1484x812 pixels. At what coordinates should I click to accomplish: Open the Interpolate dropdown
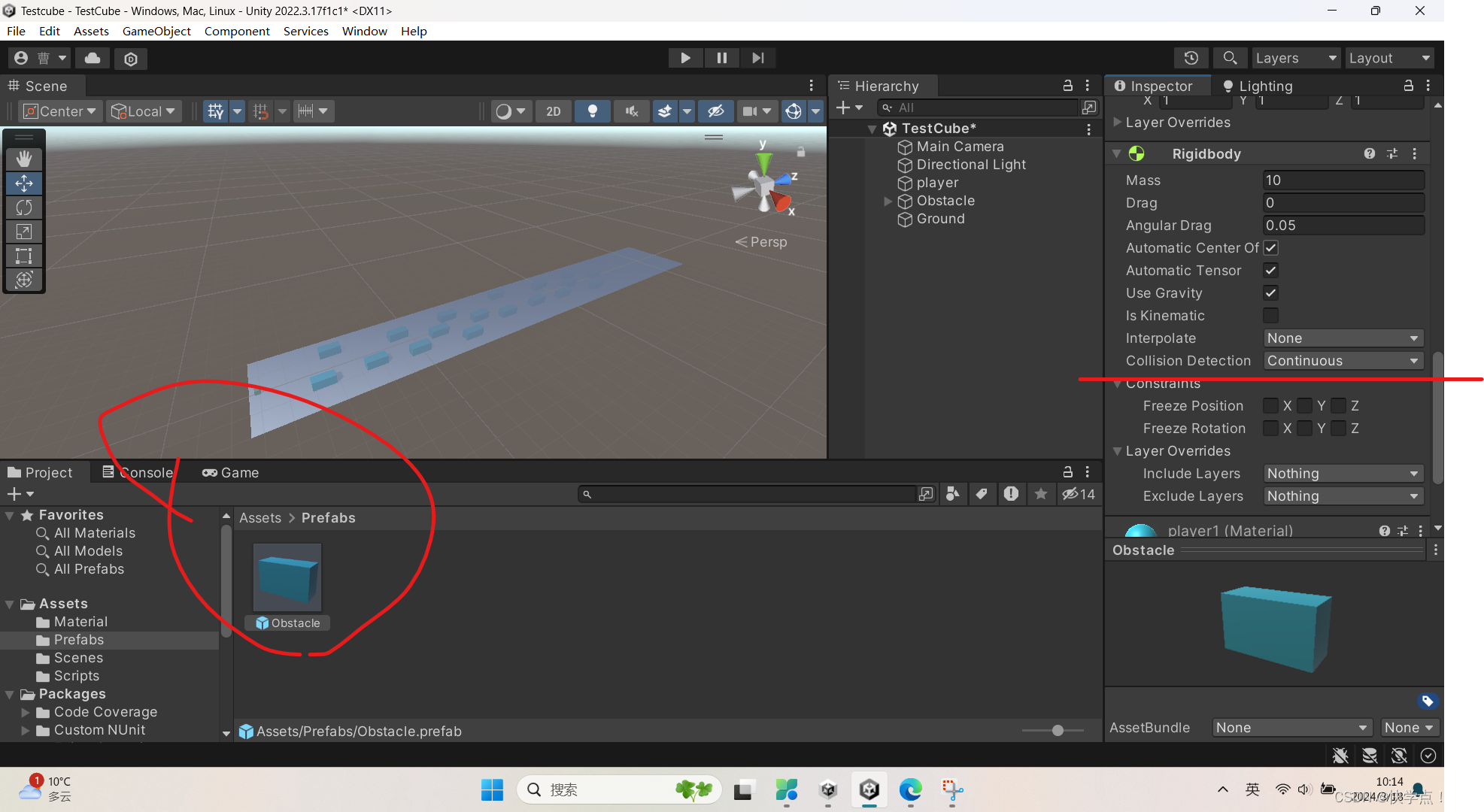[x=1343, y=338]
